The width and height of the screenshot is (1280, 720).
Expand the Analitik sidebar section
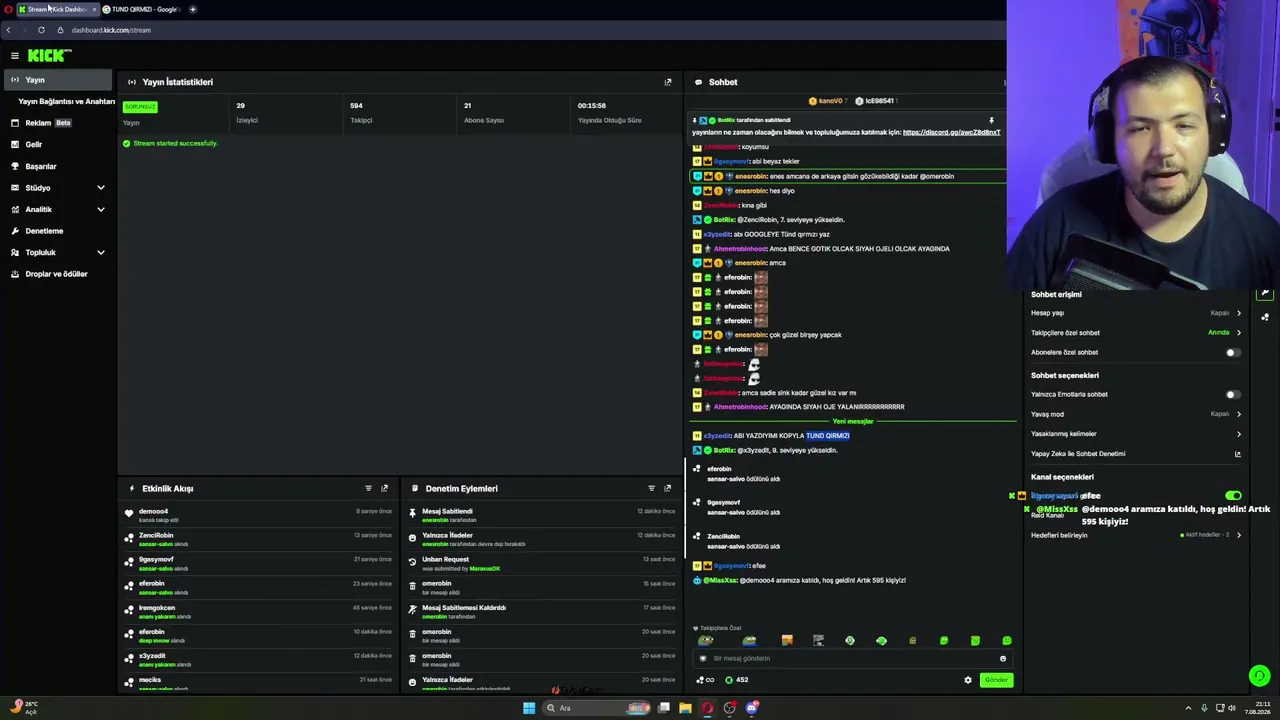pyautogui.click(x=100, y=209)
